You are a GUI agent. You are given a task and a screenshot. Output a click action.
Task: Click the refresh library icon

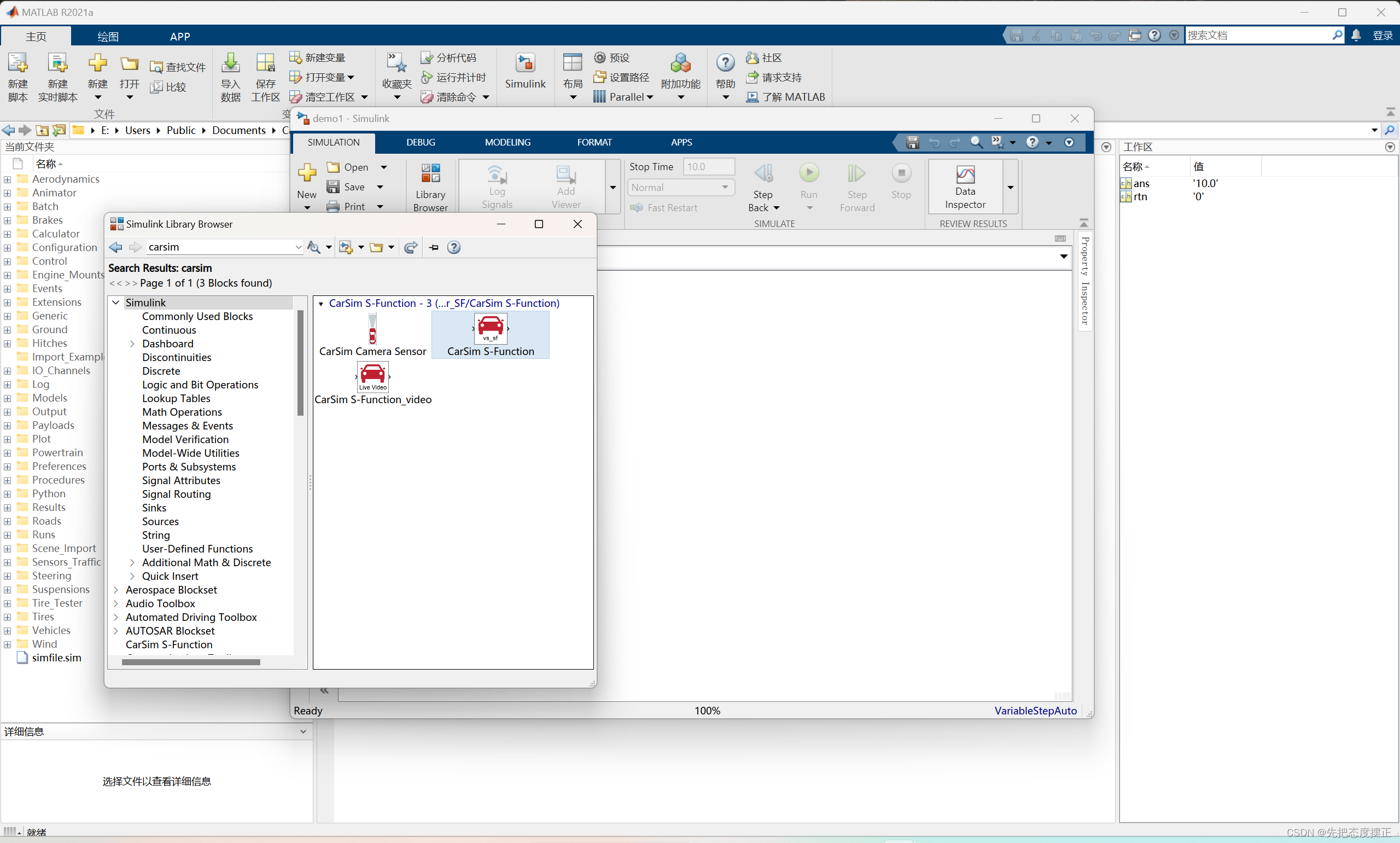(x=411, y=247)
